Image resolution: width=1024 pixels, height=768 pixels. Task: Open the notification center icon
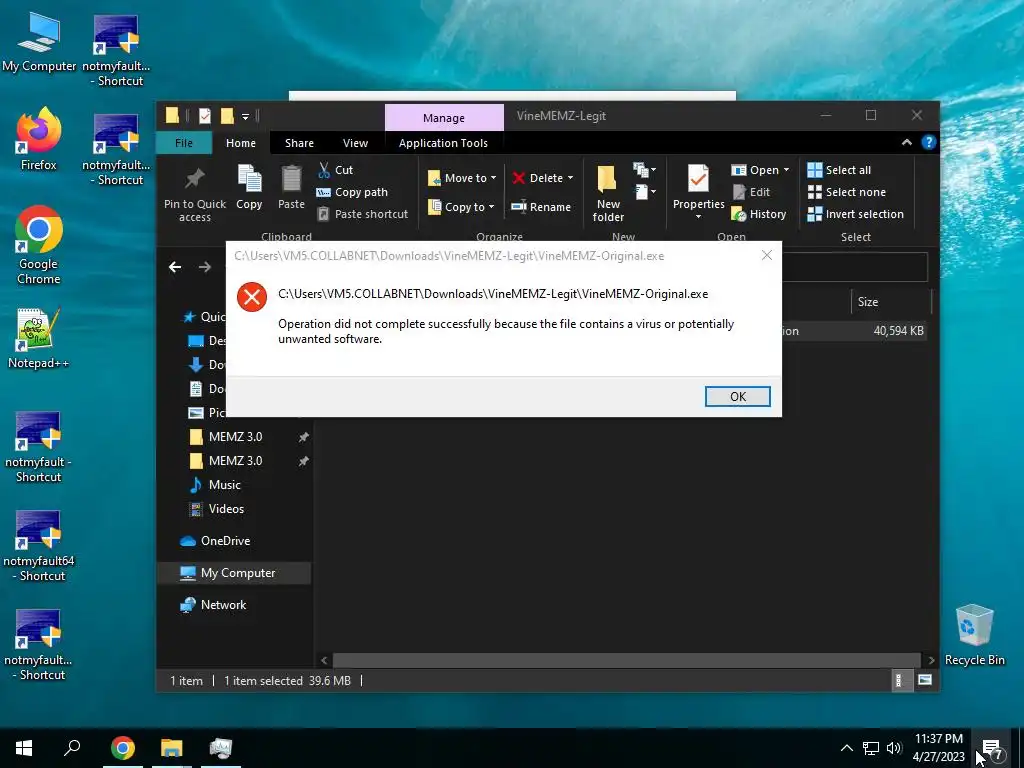point(992,748)
